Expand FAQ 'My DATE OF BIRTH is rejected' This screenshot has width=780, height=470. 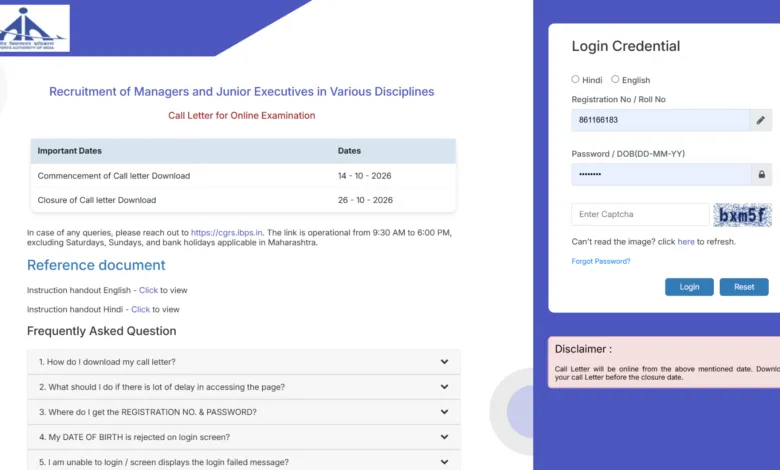pyautogui.click(x=244, y=437)
